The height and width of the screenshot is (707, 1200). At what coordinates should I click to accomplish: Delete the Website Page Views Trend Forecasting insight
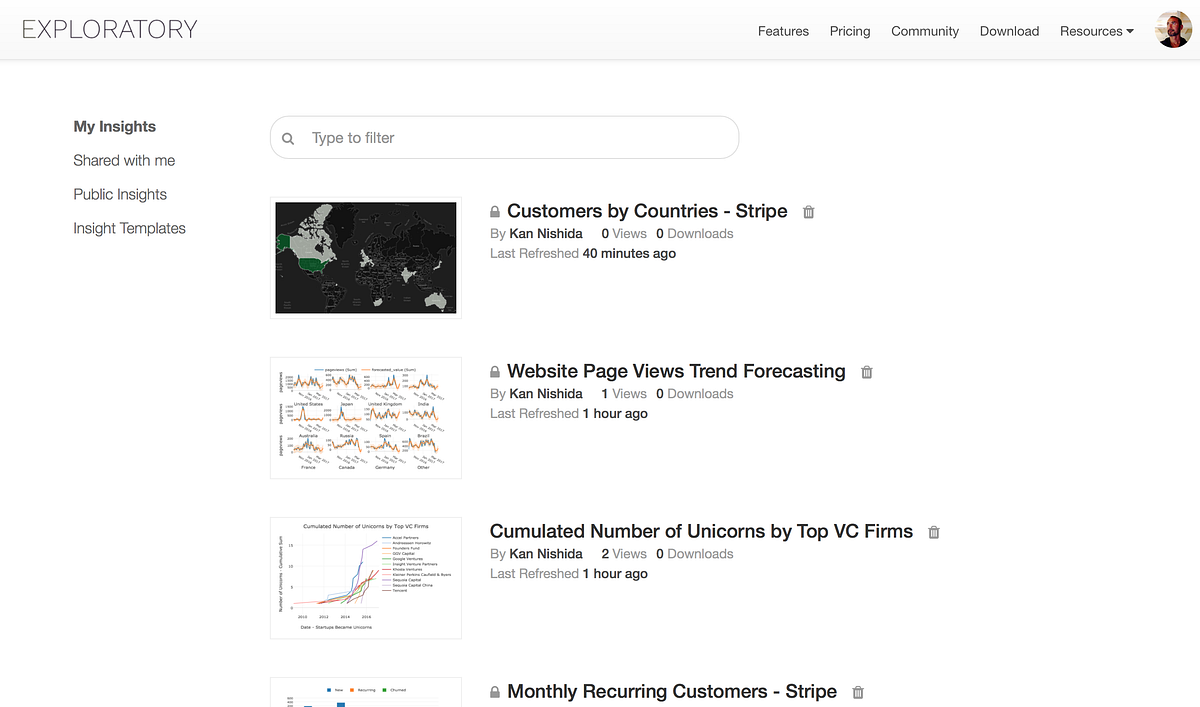tap(866, 372)
